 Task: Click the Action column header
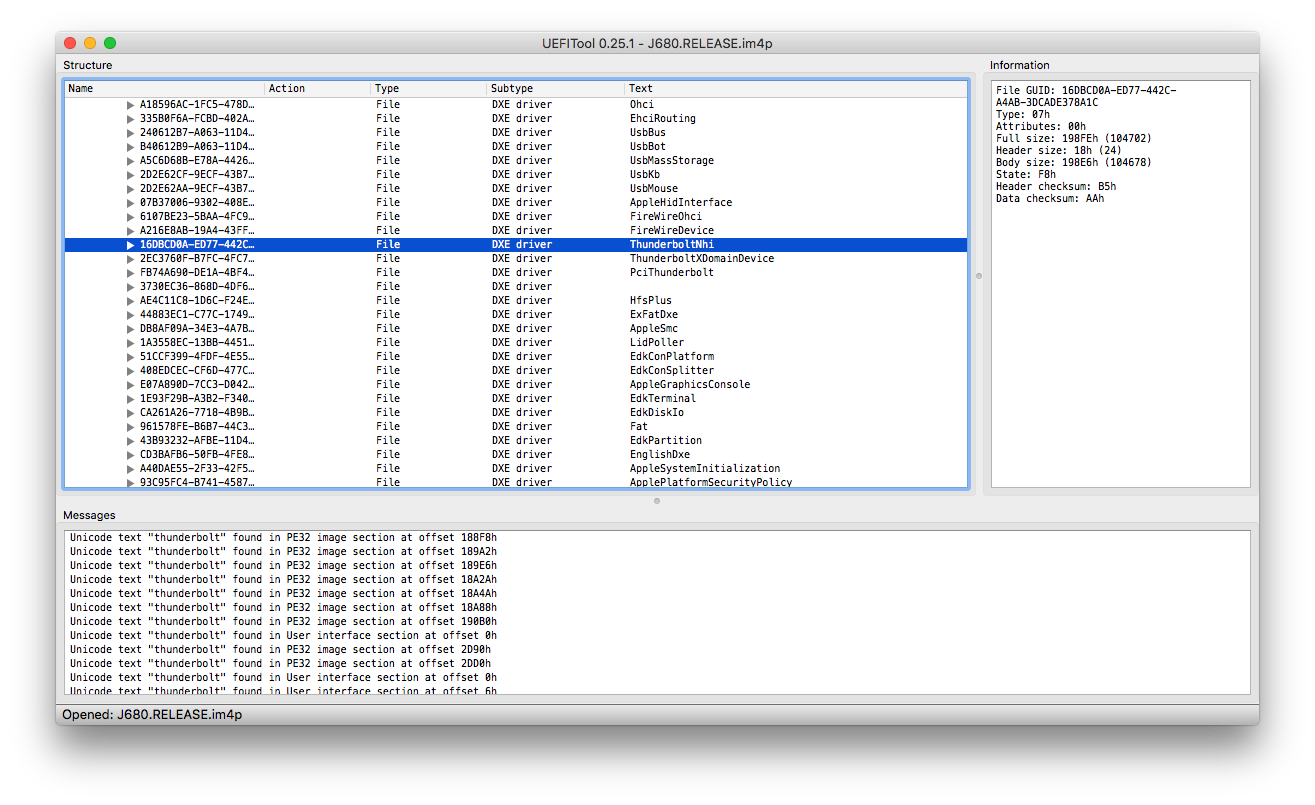pos(318,89)
